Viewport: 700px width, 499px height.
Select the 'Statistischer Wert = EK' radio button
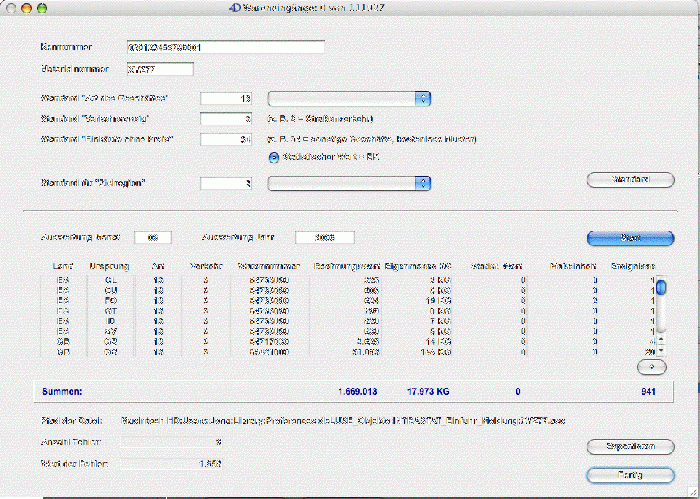click(x=275, y=157)
